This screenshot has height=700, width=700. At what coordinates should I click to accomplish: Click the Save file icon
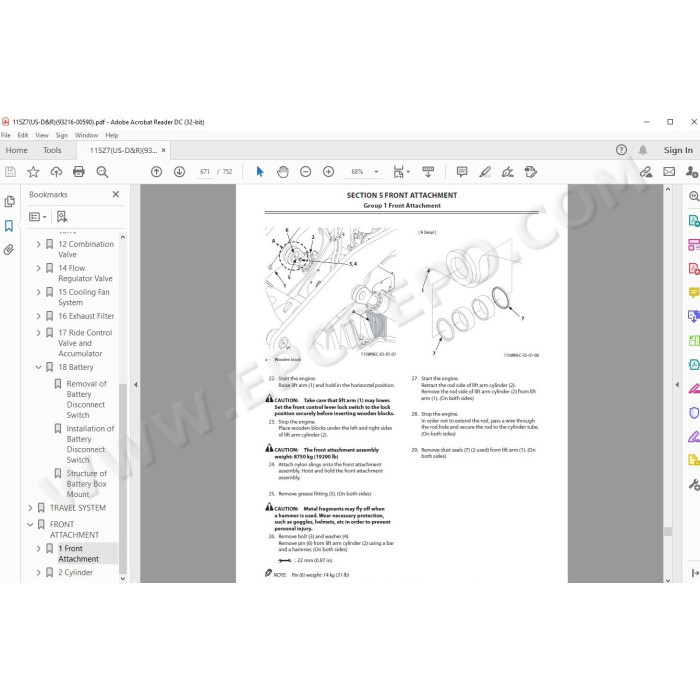10,172
